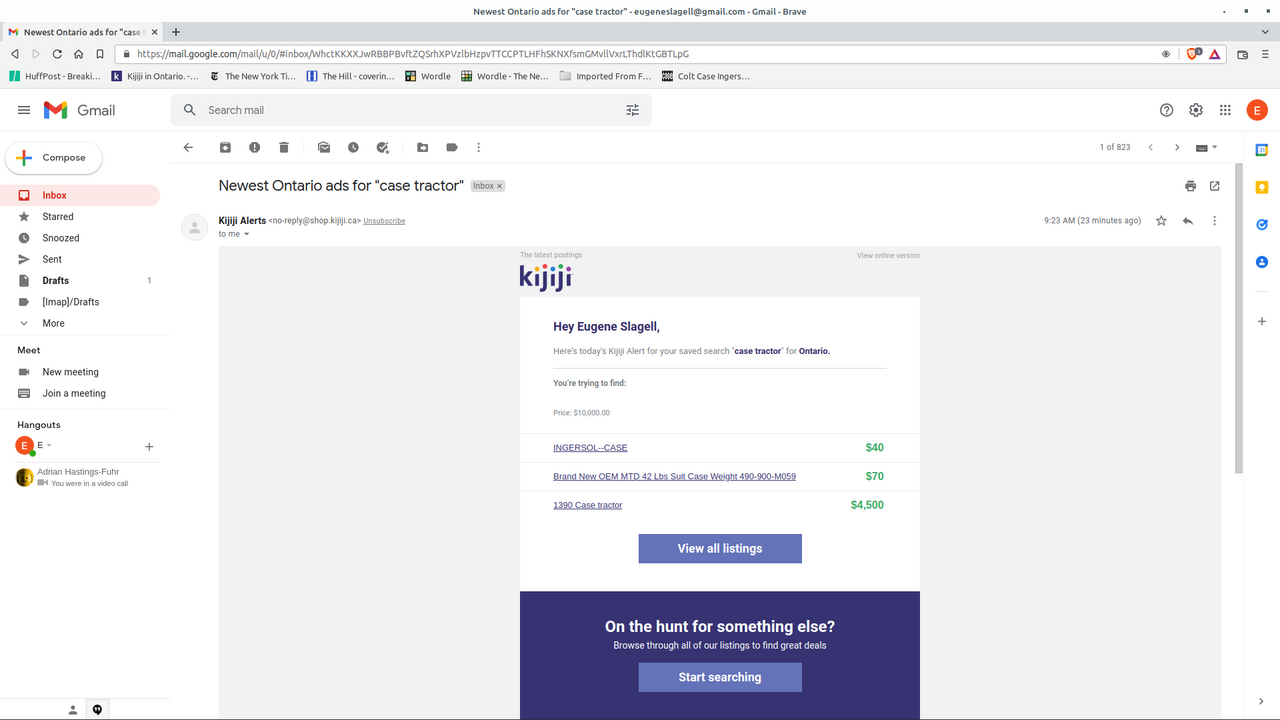Click the Add to Tasks icon
This screenshot has width=1280, height=720.
pos(382,147)
